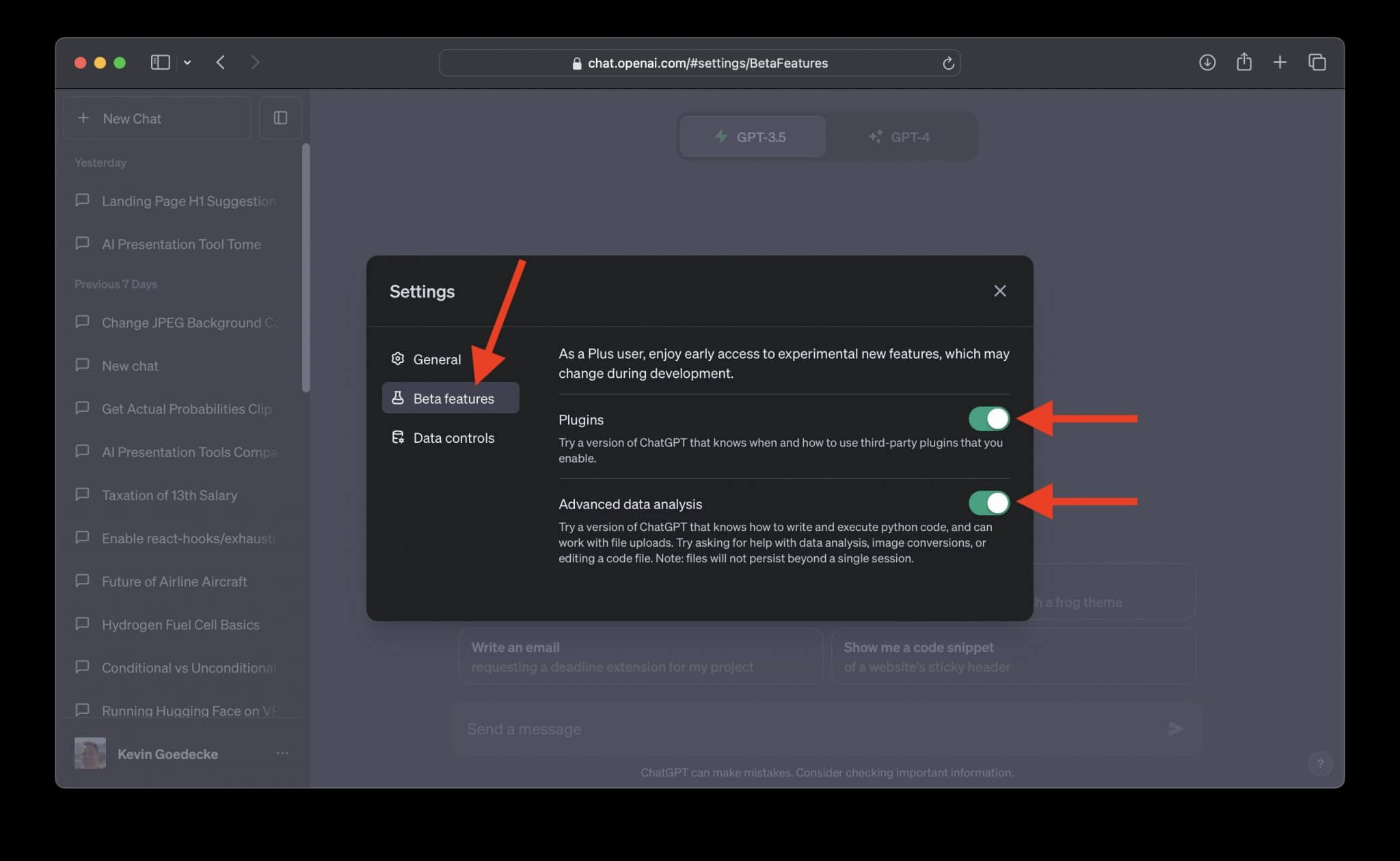Image resolution: width=1400 pixels, height=861 pixels.
Task: Select the GPT-3.5 tab
Action: click(753, 137)
